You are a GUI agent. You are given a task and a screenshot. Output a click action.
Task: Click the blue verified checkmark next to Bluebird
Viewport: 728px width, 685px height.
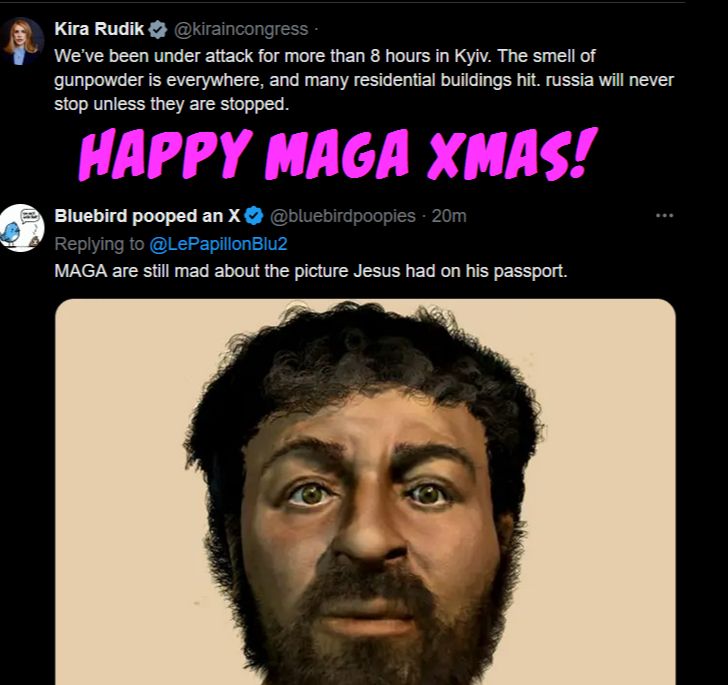pos(254,216)
